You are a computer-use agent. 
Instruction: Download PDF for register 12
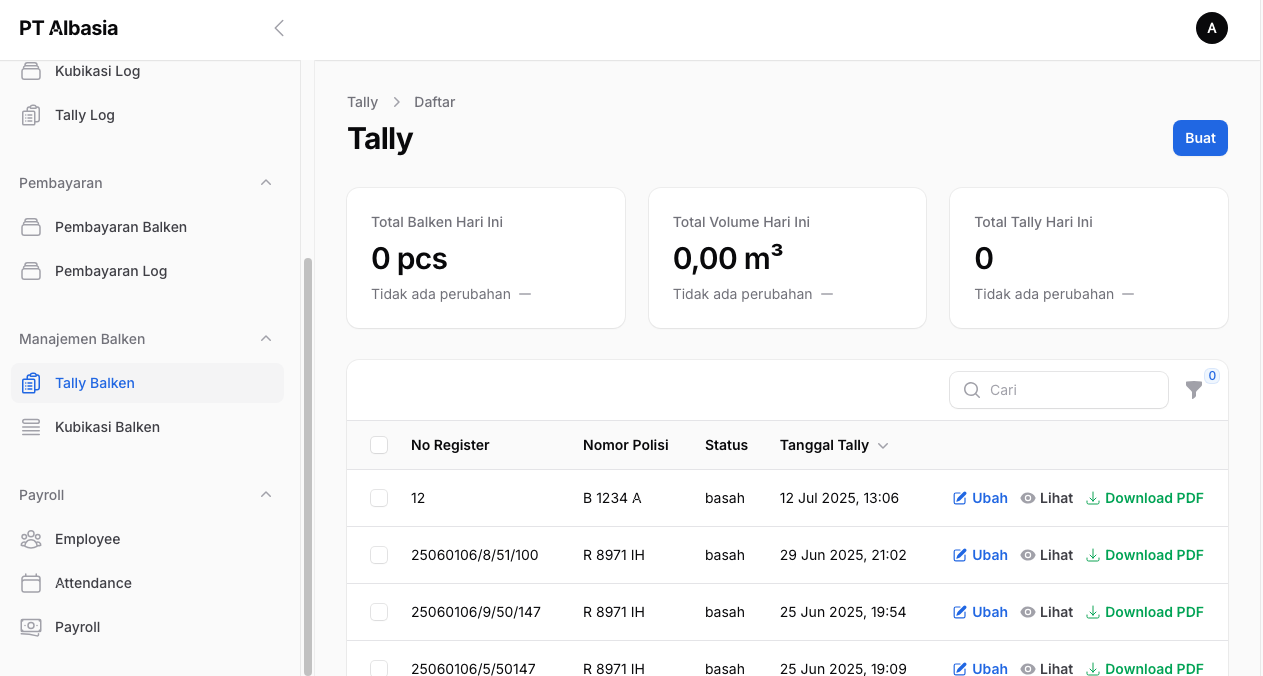point(1144,498)
